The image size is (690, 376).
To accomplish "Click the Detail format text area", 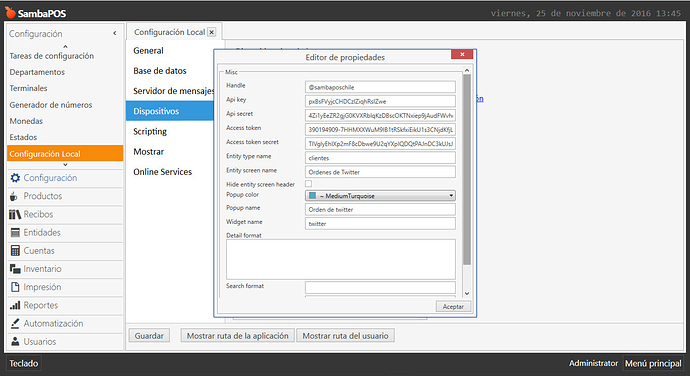I will click(341, 259).
